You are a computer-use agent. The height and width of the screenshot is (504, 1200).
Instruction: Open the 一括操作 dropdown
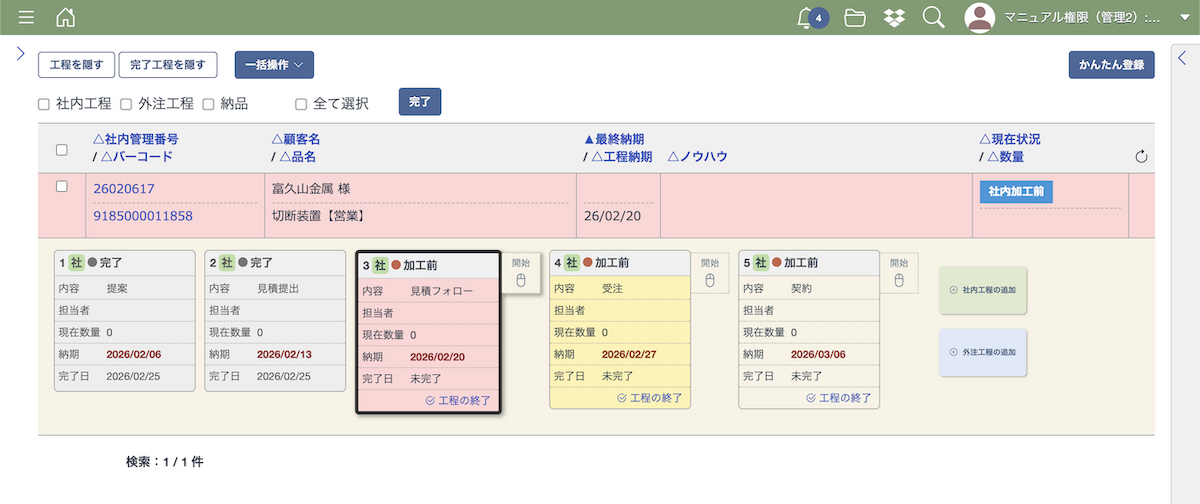274,64
